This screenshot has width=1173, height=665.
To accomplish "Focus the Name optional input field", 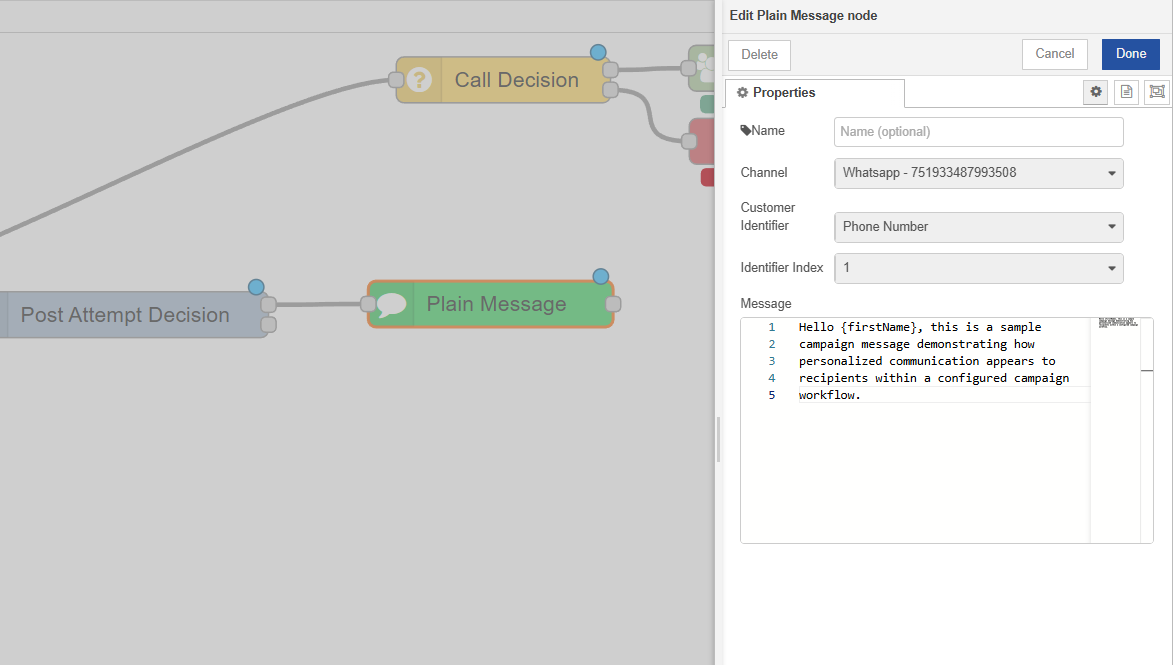I will coord(978,132).
